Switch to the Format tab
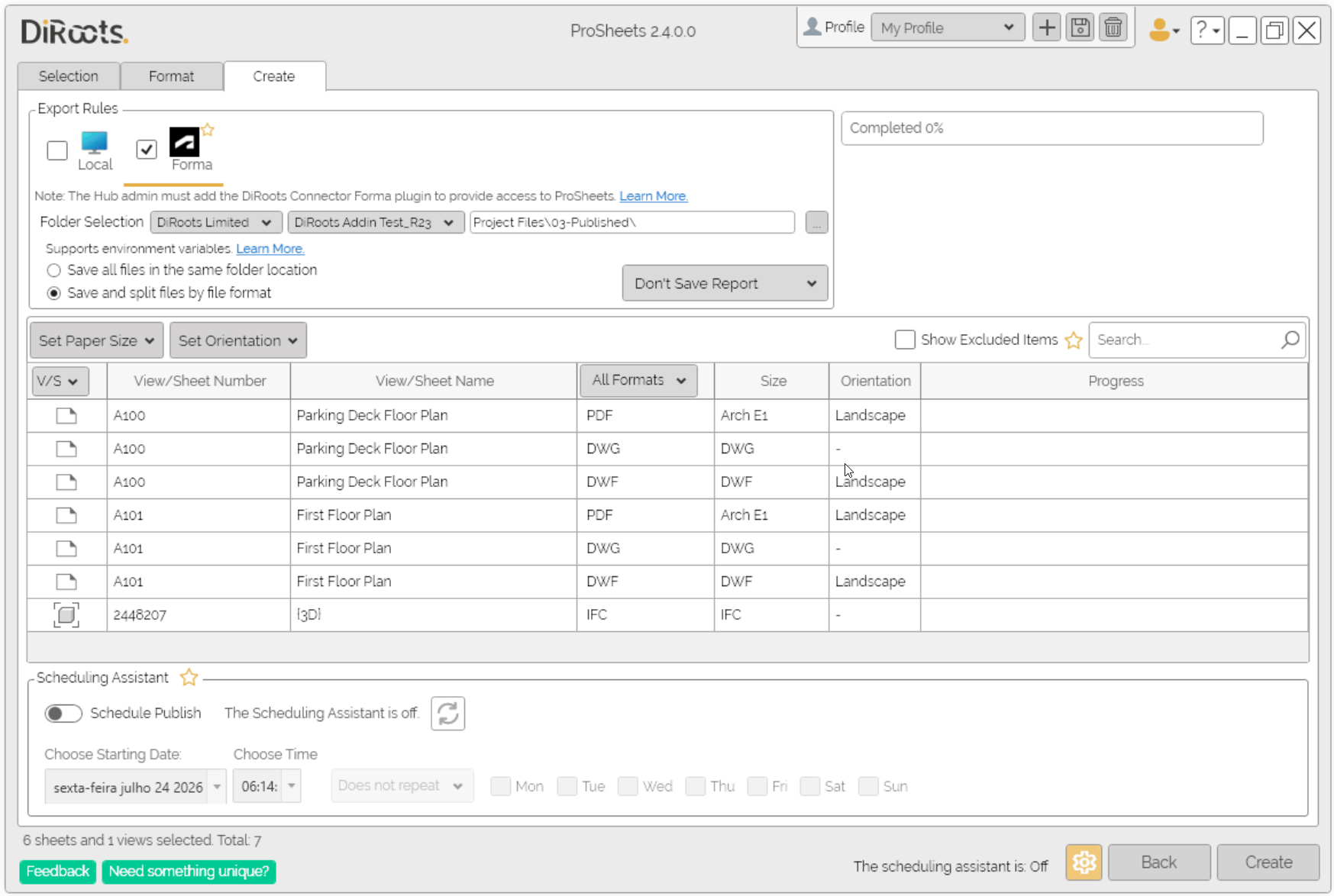The image size is (1334, 896). 171,76
